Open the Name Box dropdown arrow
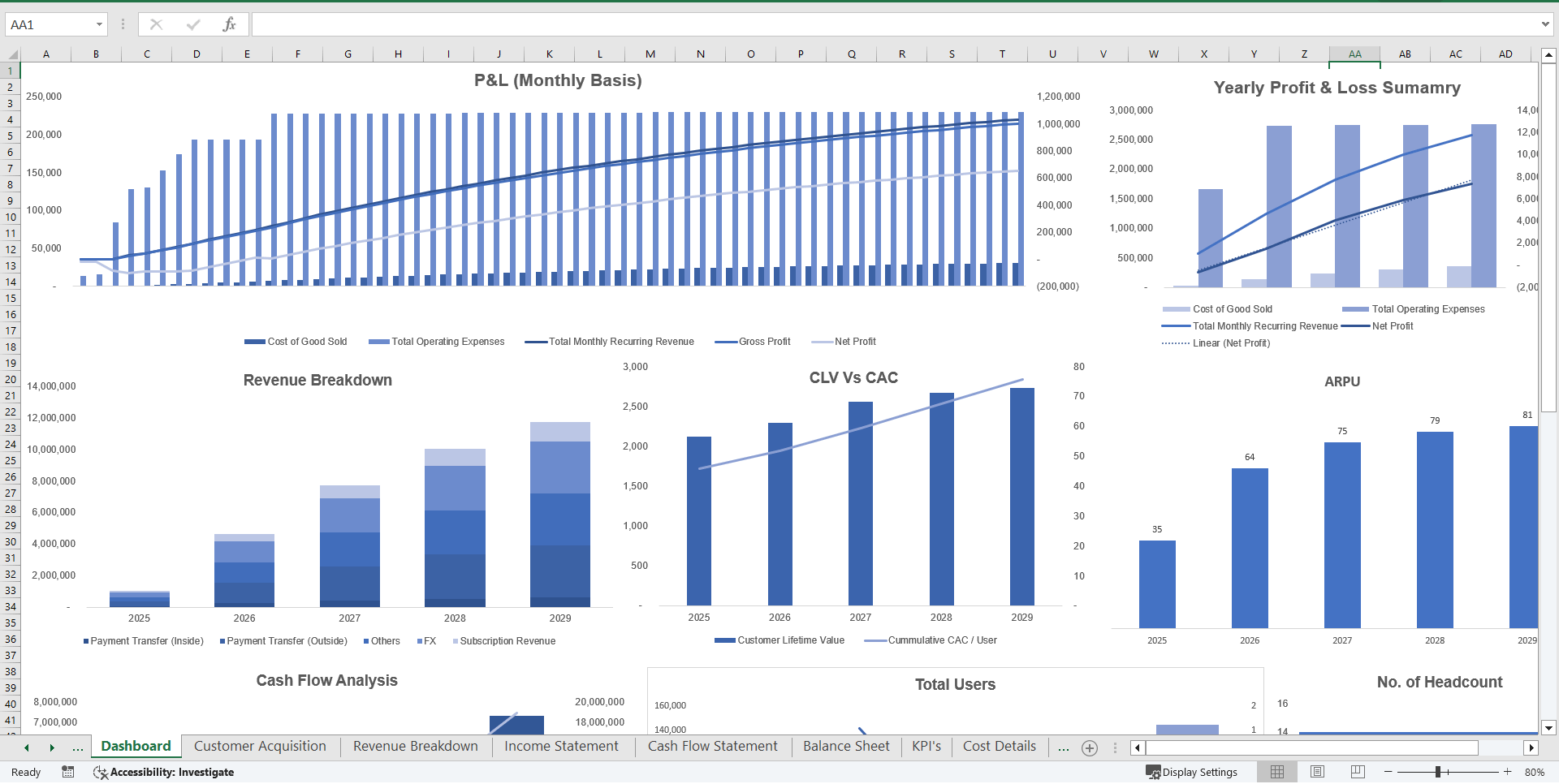 (x=99, y=24)
